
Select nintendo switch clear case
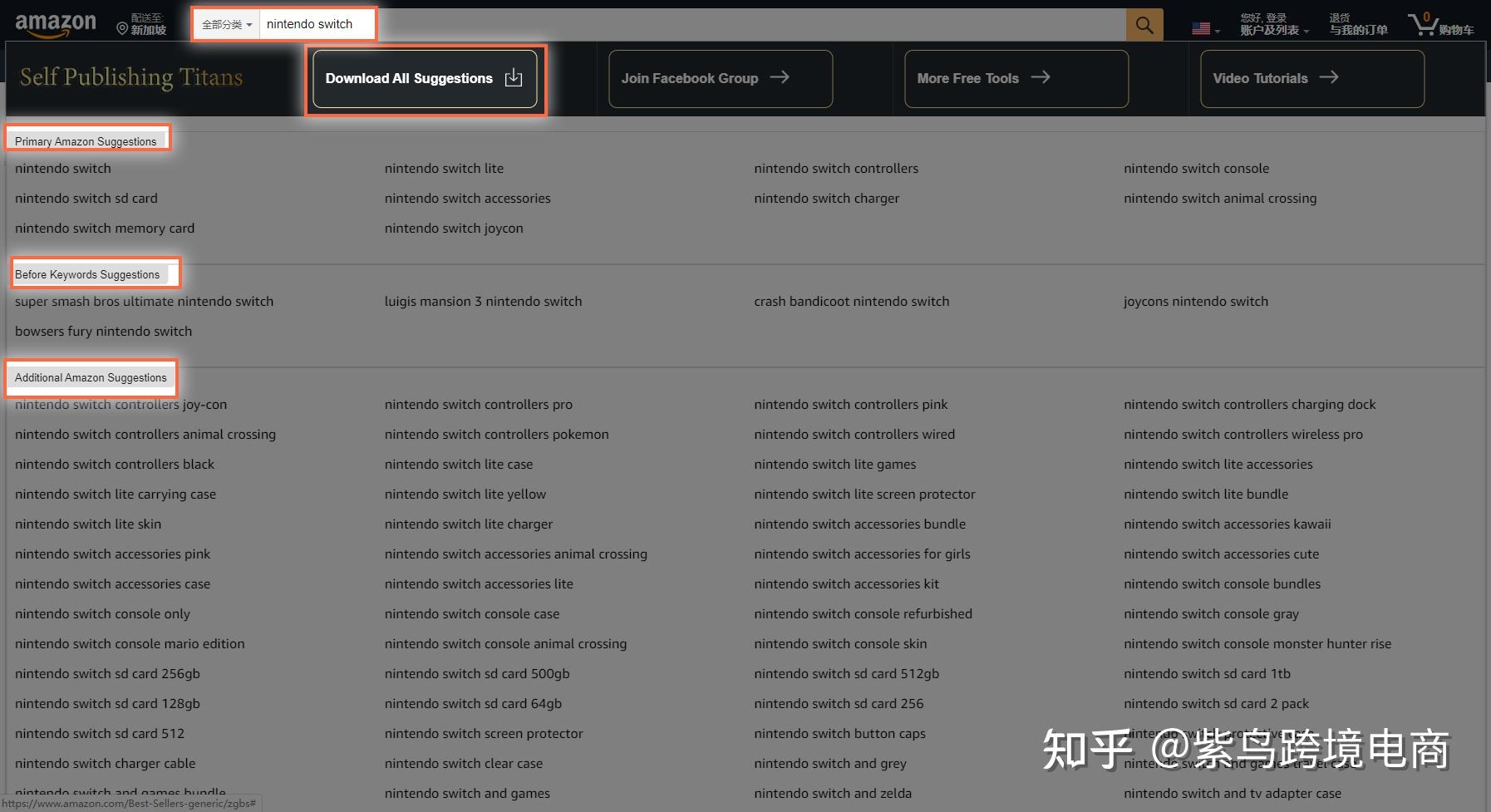(464, 763)
